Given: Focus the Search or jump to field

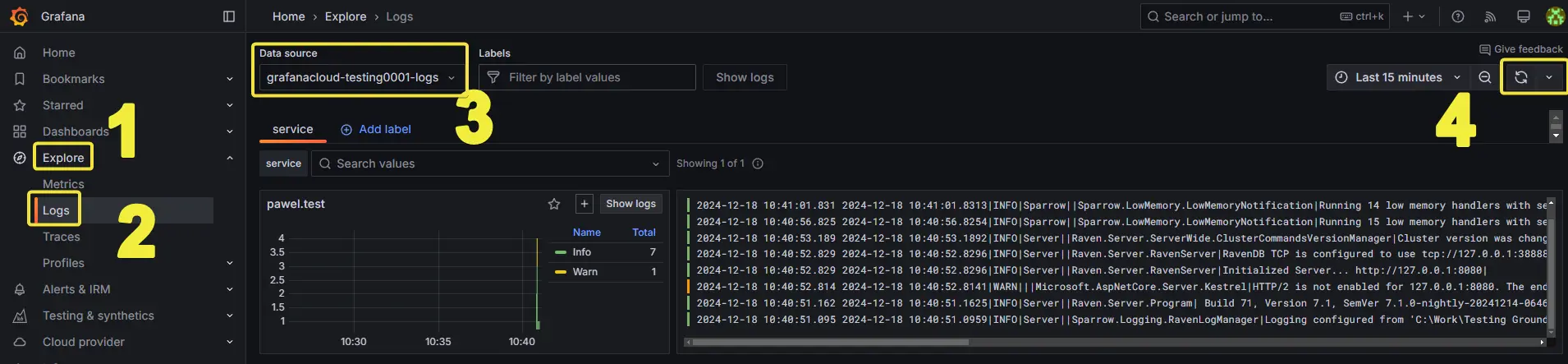Looking at the screenshot, I should (x=1264, y=16).
